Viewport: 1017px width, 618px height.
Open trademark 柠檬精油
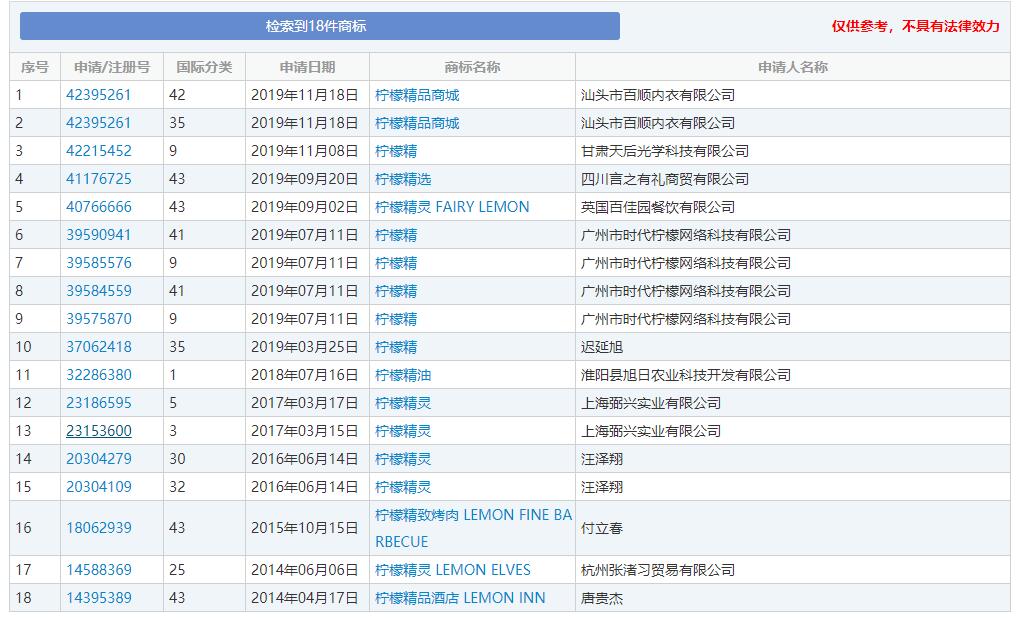point(403,375)
